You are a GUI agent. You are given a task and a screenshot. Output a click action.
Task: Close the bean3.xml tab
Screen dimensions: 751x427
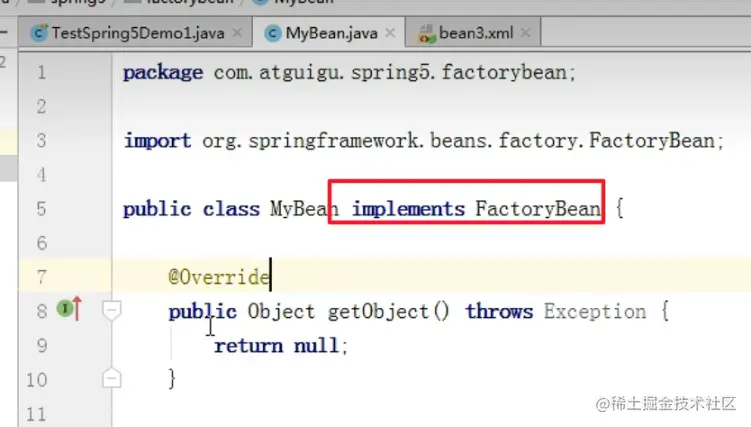tap(525, 33)
